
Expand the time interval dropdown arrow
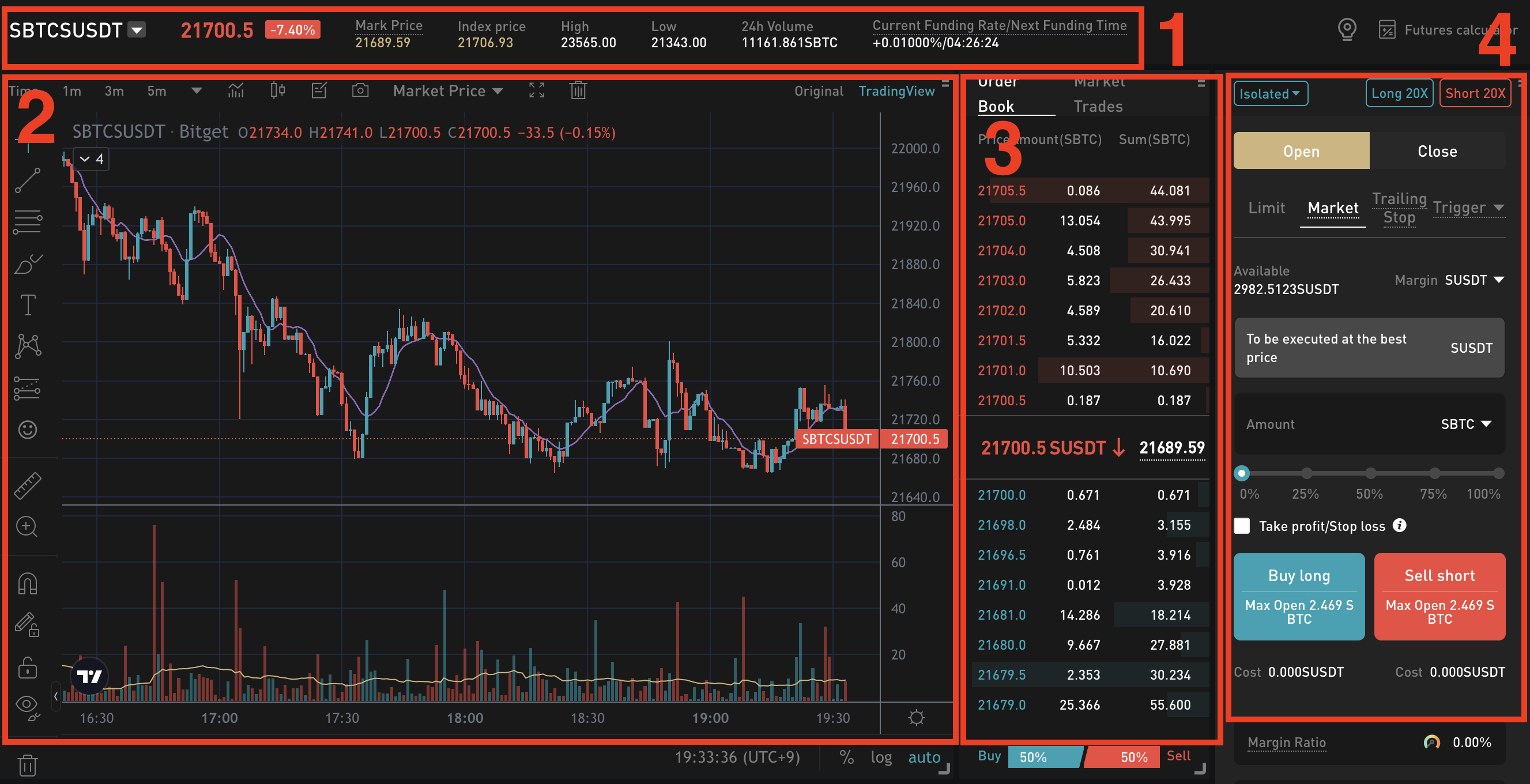(197, 91)
